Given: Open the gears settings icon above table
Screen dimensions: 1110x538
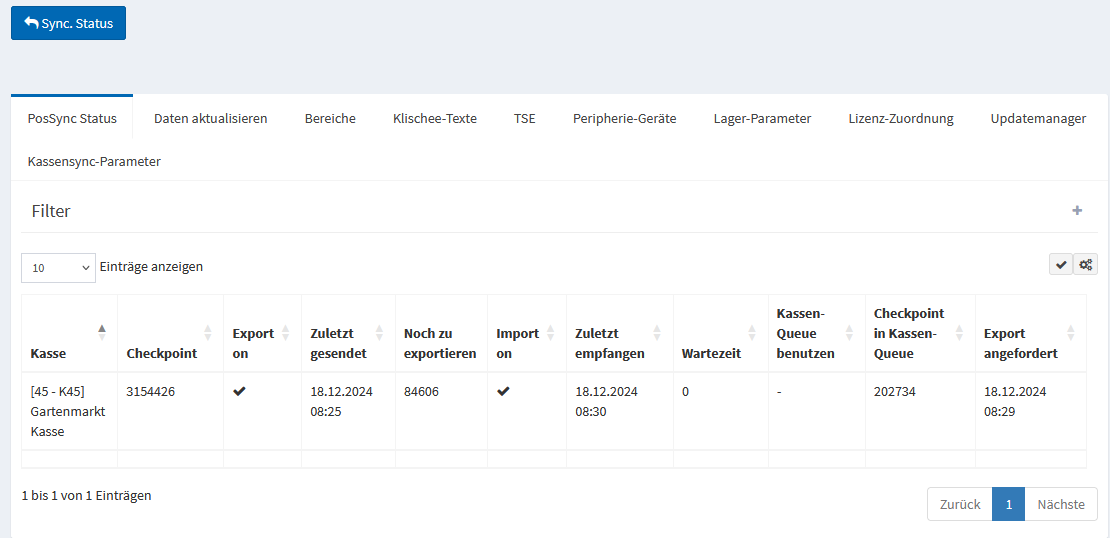Looking at the screenshot, I should tap(1085, 265).
